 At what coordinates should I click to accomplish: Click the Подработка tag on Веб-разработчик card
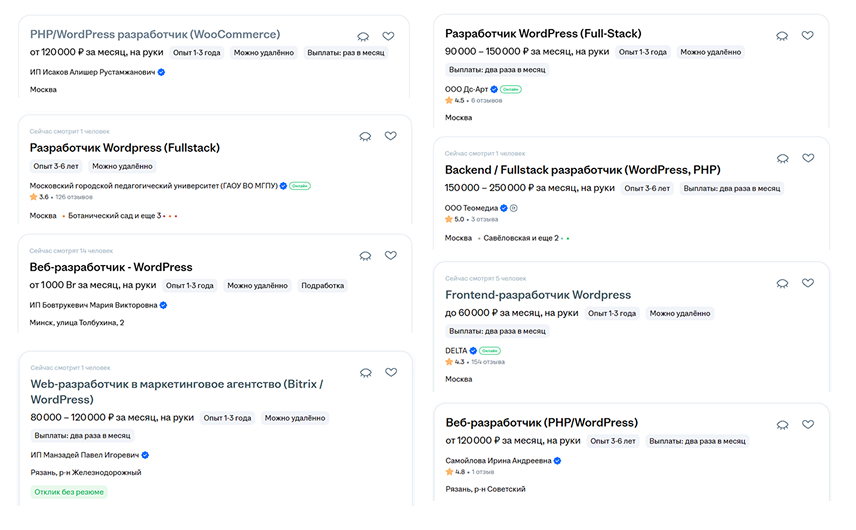tap(323, 285)
